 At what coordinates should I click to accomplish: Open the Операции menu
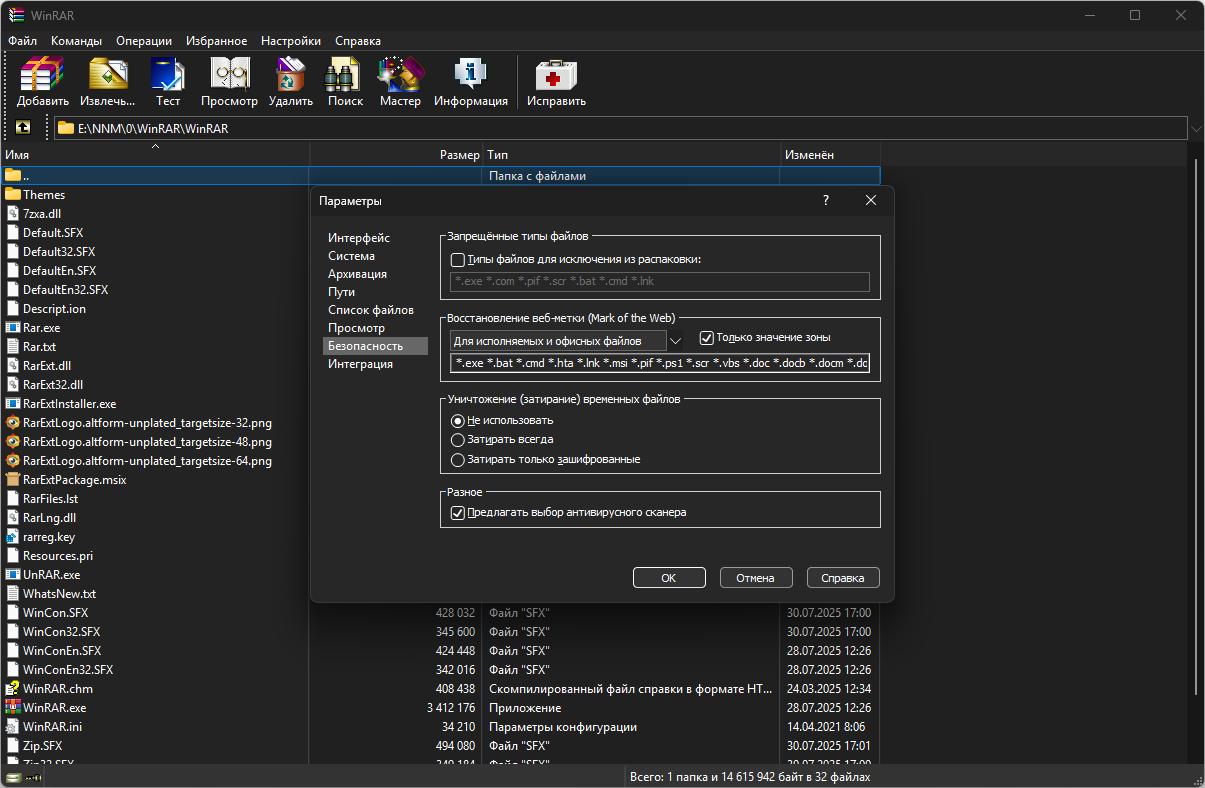(144, 41)
